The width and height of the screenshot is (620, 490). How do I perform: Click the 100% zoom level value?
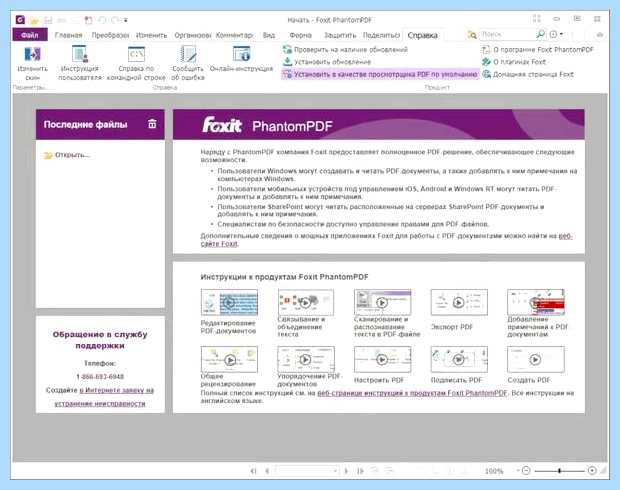pyautogui.click(x=494, y=471)
